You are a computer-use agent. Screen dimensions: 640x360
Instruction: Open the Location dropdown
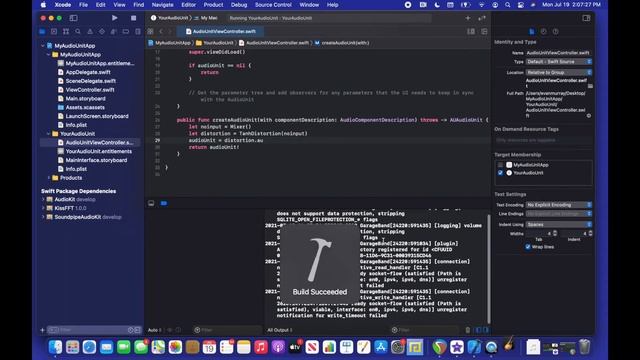click(559, 72)
